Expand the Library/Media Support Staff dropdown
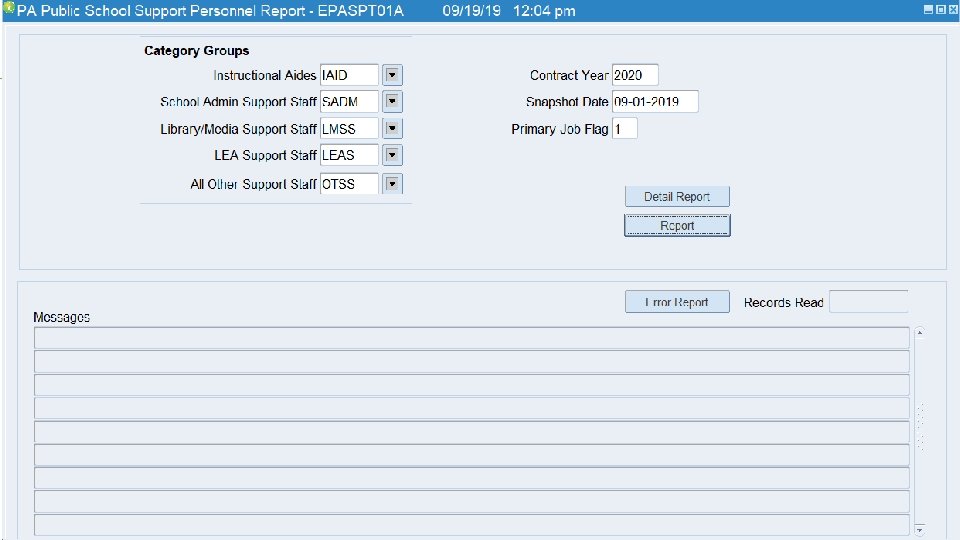 (392, 129)
